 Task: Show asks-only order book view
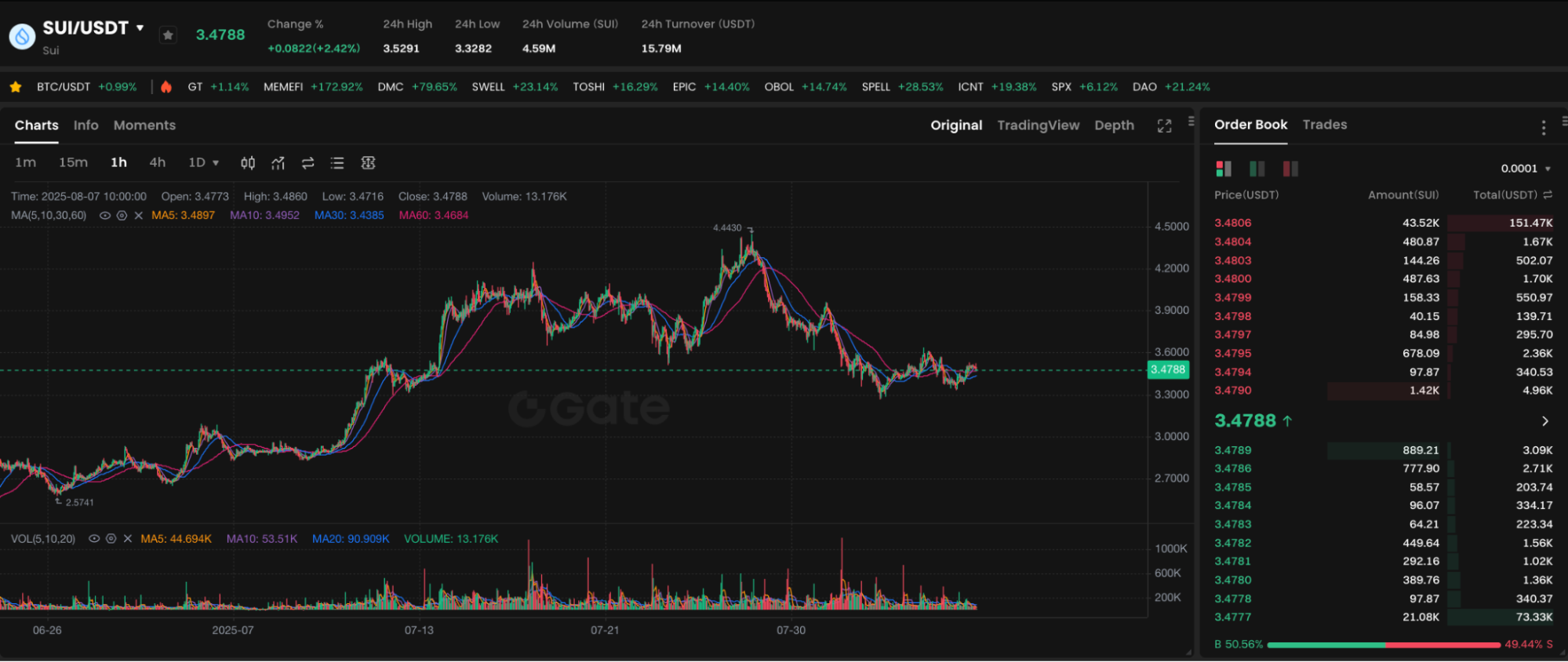click(1290, 169)
